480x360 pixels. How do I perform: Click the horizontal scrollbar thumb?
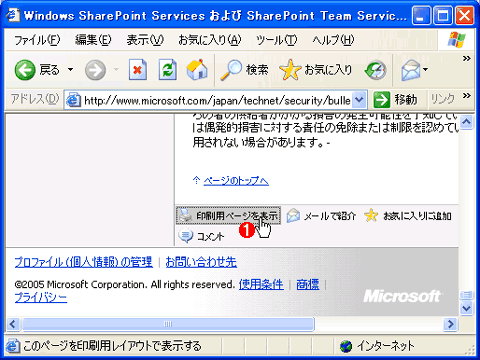(168, 324)
